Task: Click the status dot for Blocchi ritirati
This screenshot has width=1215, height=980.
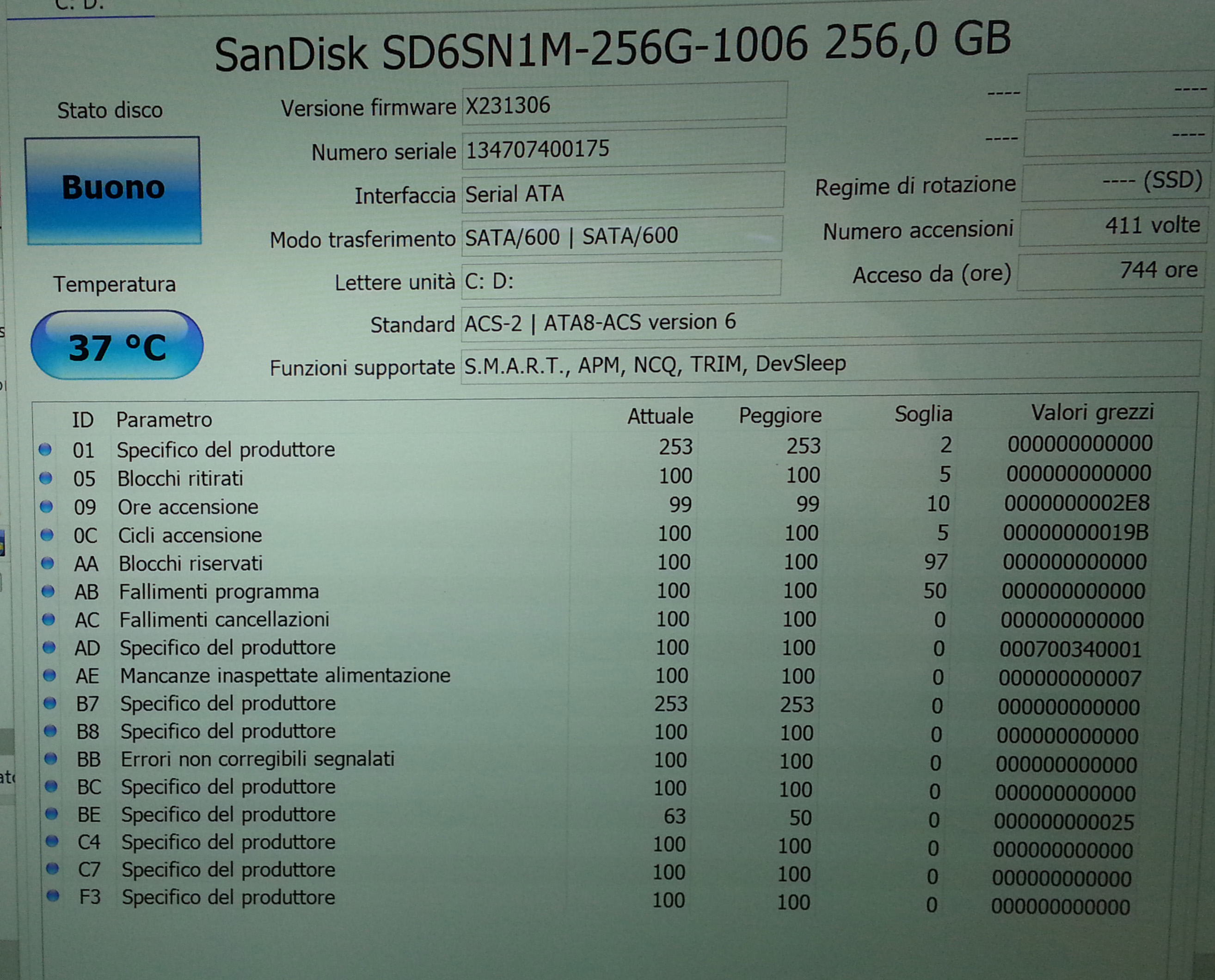Action: click(46, 478)
